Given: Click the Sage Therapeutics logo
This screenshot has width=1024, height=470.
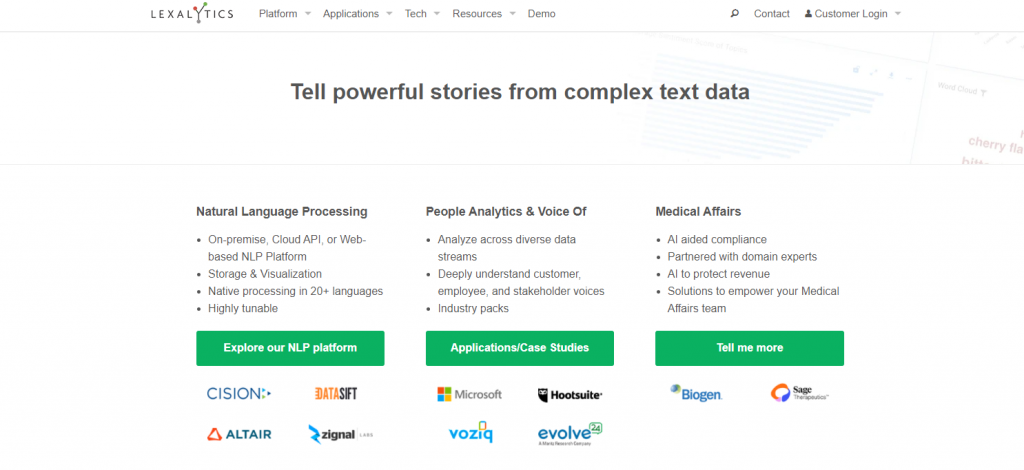Looking at the screenshot, I should click(x=800, y=393).
